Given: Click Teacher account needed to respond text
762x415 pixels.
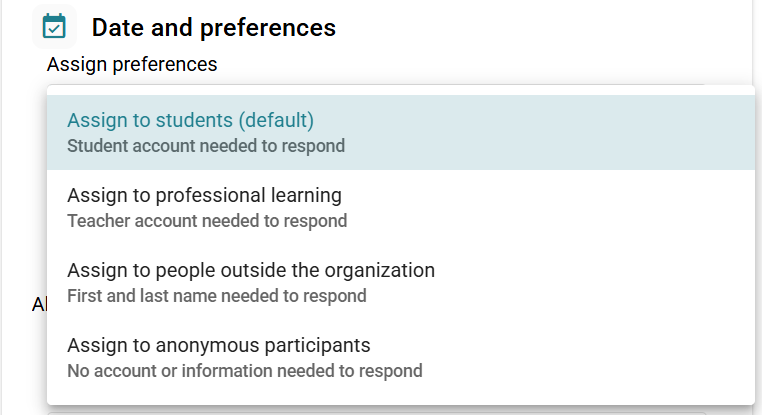Looking at the screenshot, I should [x=207, y=221].
